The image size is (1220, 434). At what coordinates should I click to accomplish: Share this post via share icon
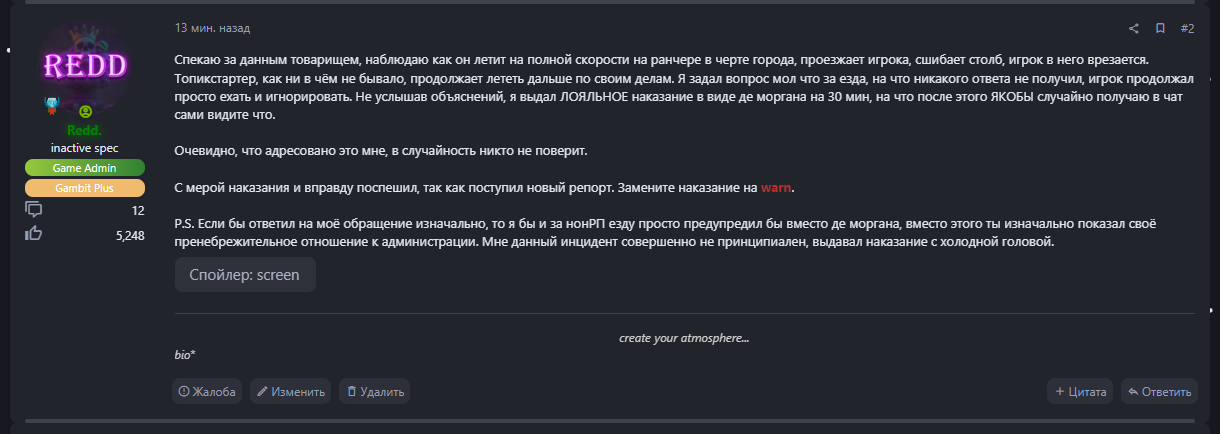coord(1134,28)
